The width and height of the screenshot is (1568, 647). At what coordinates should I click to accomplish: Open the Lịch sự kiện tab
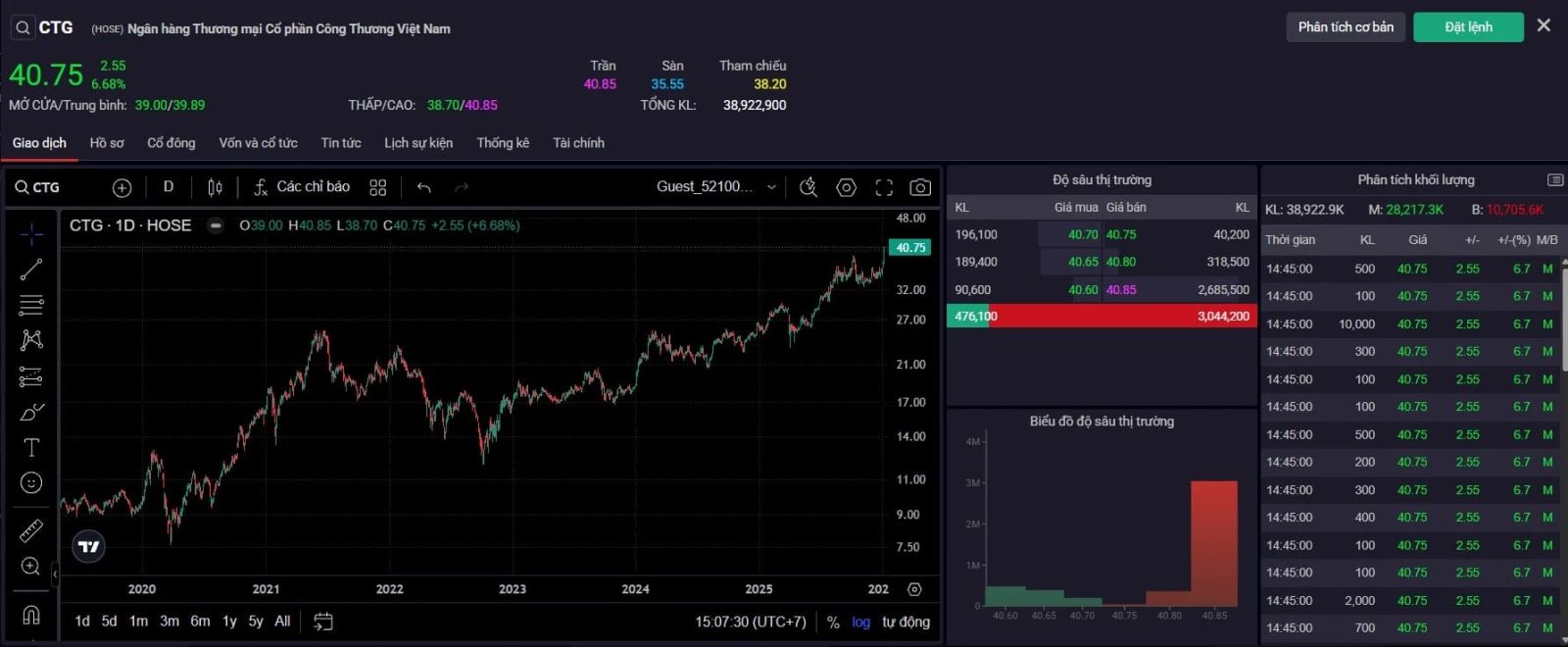point(418,143)
